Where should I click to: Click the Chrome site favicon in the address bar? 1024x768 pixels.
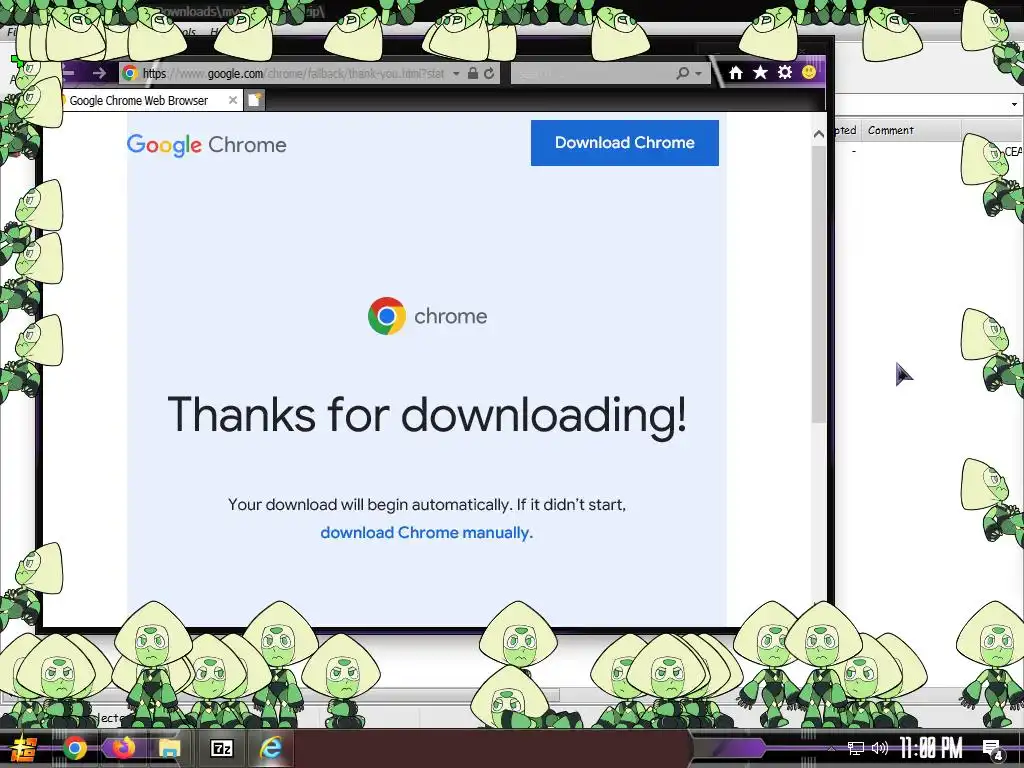[130, 73]
